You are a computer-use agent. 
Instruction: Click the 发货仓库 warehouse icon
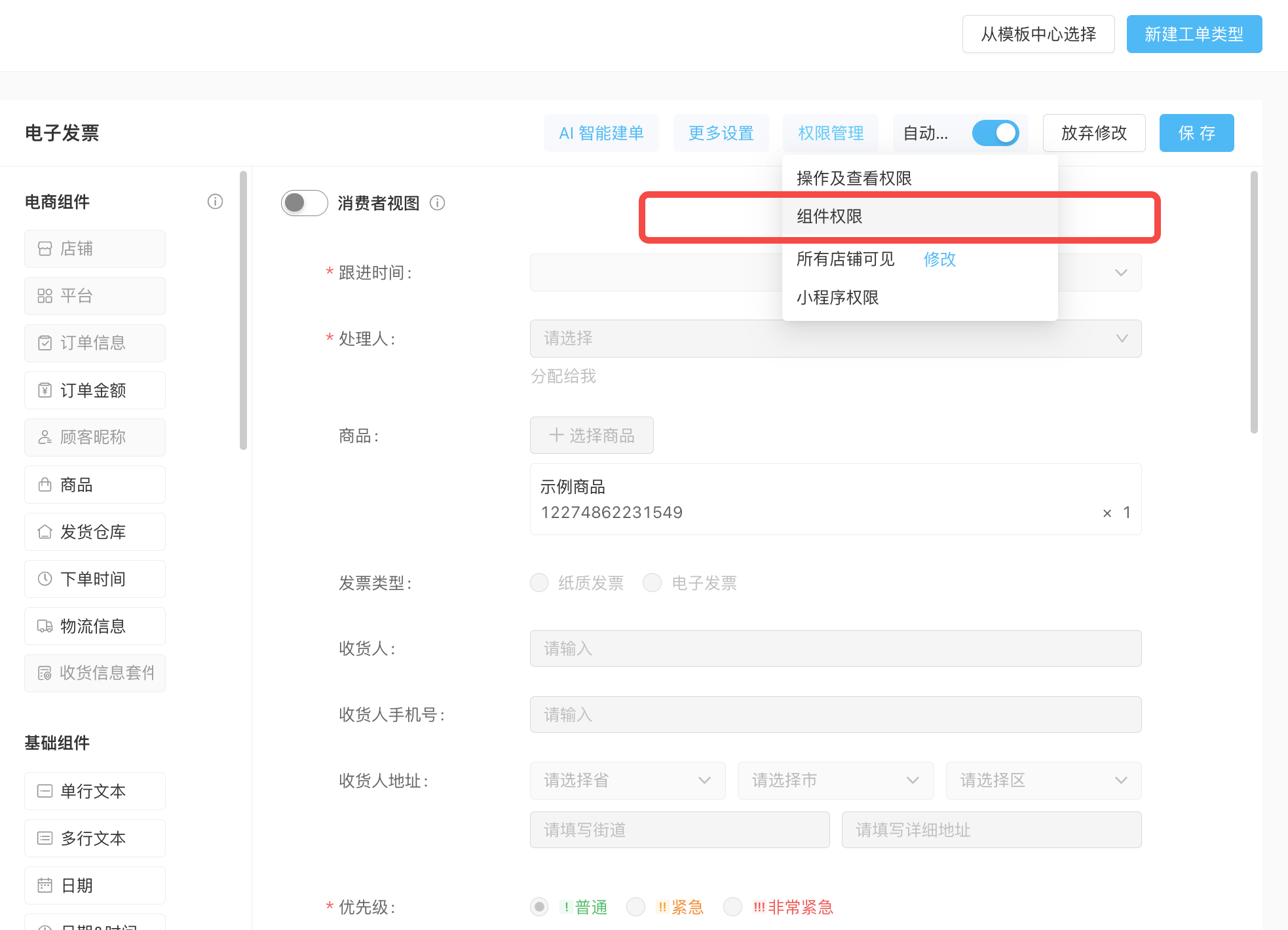[45, 532]
